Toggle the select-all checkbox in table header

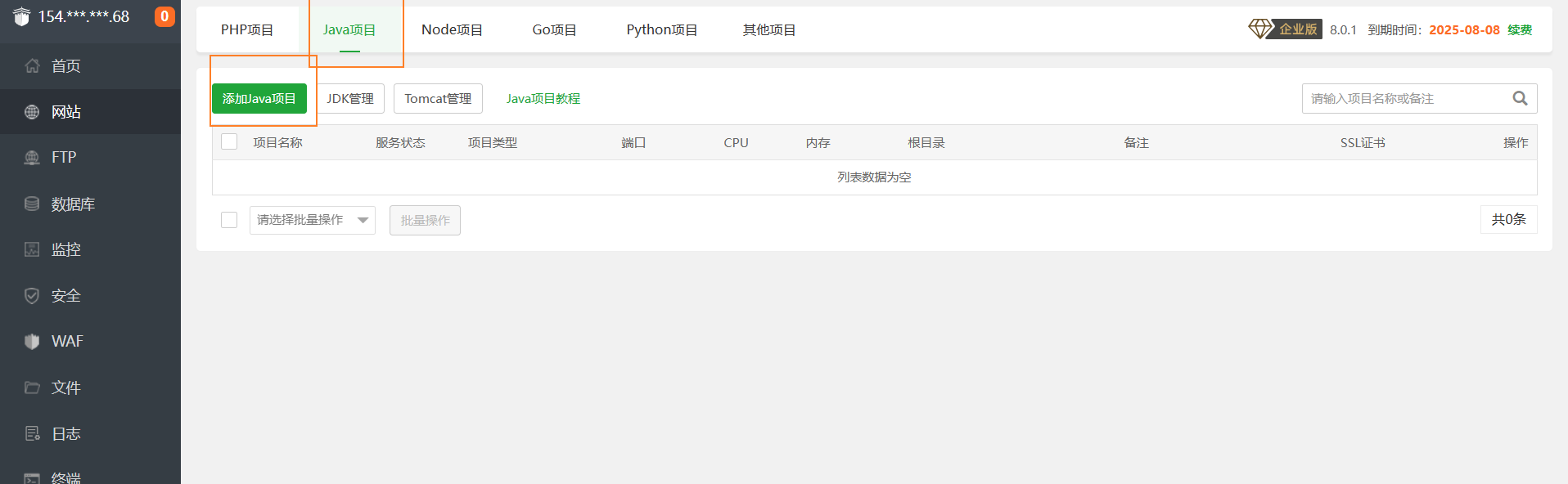pyautogui.click(x=229, y=142)
